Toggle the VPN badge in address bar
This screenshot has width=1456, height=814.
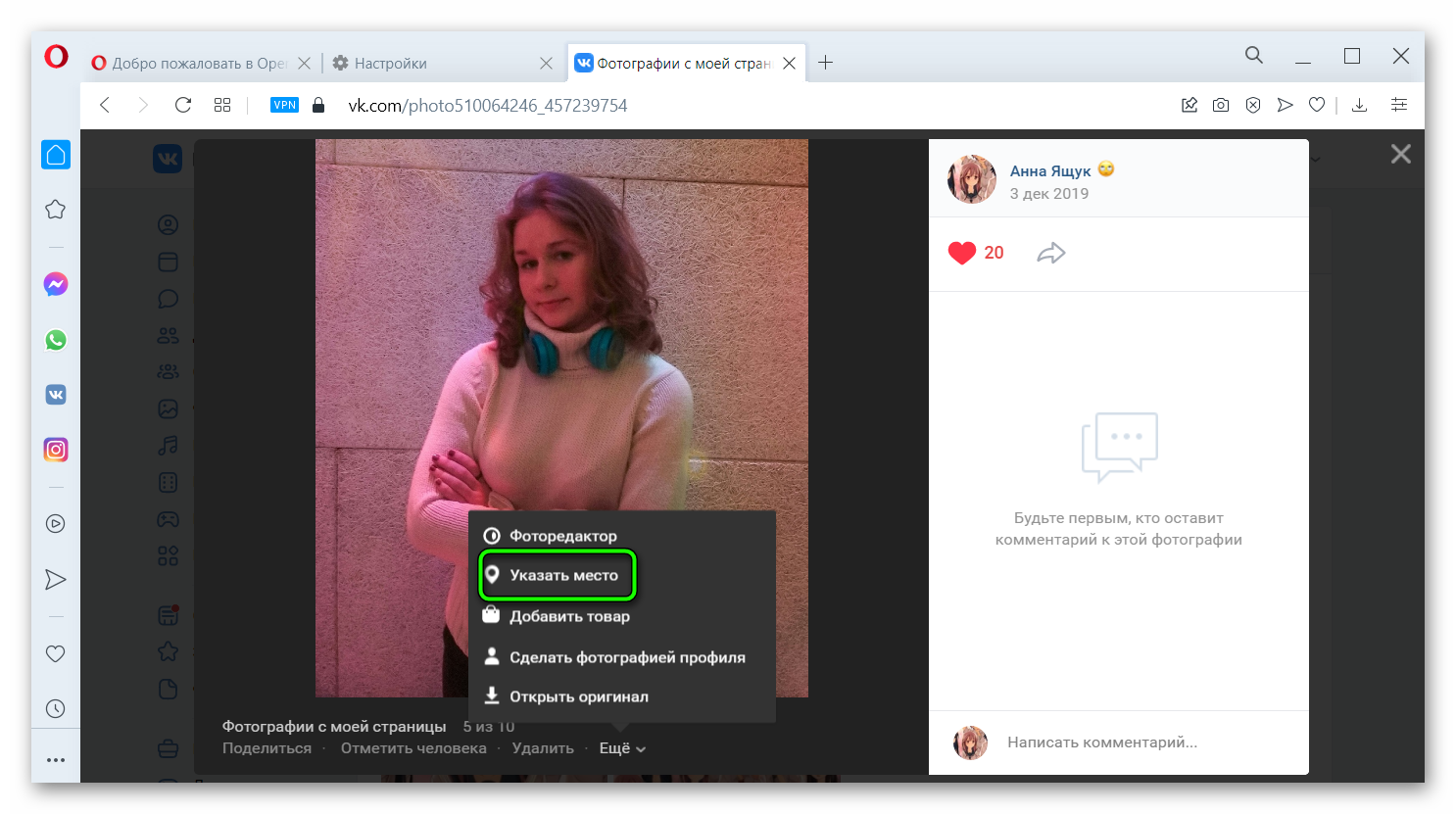click(284, 105)
